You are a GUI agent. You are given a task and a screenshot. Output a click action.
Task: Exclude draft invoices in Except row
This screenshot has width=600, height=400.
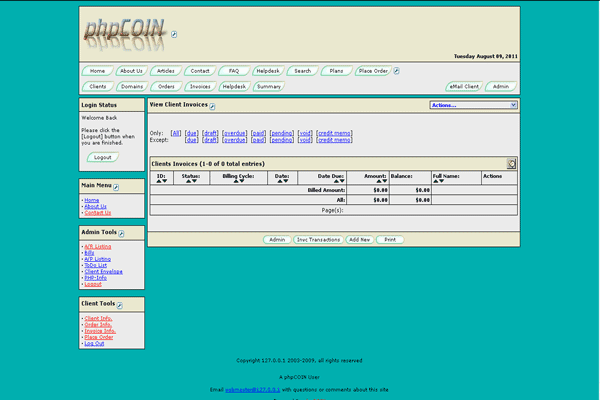click(x=210, y=140)
